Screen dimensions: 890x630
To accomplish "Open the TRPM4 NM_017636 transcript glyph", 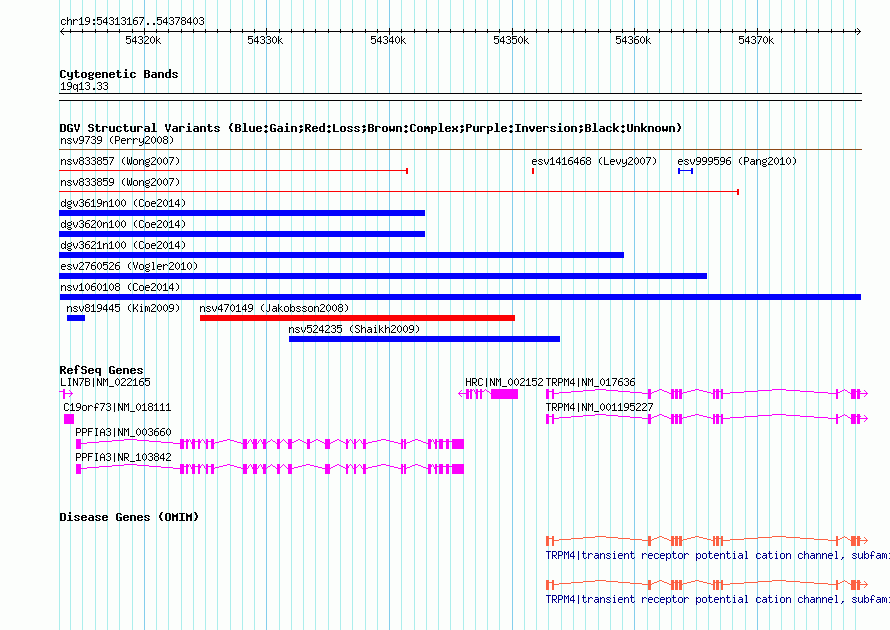I will (x=707, y=393).
